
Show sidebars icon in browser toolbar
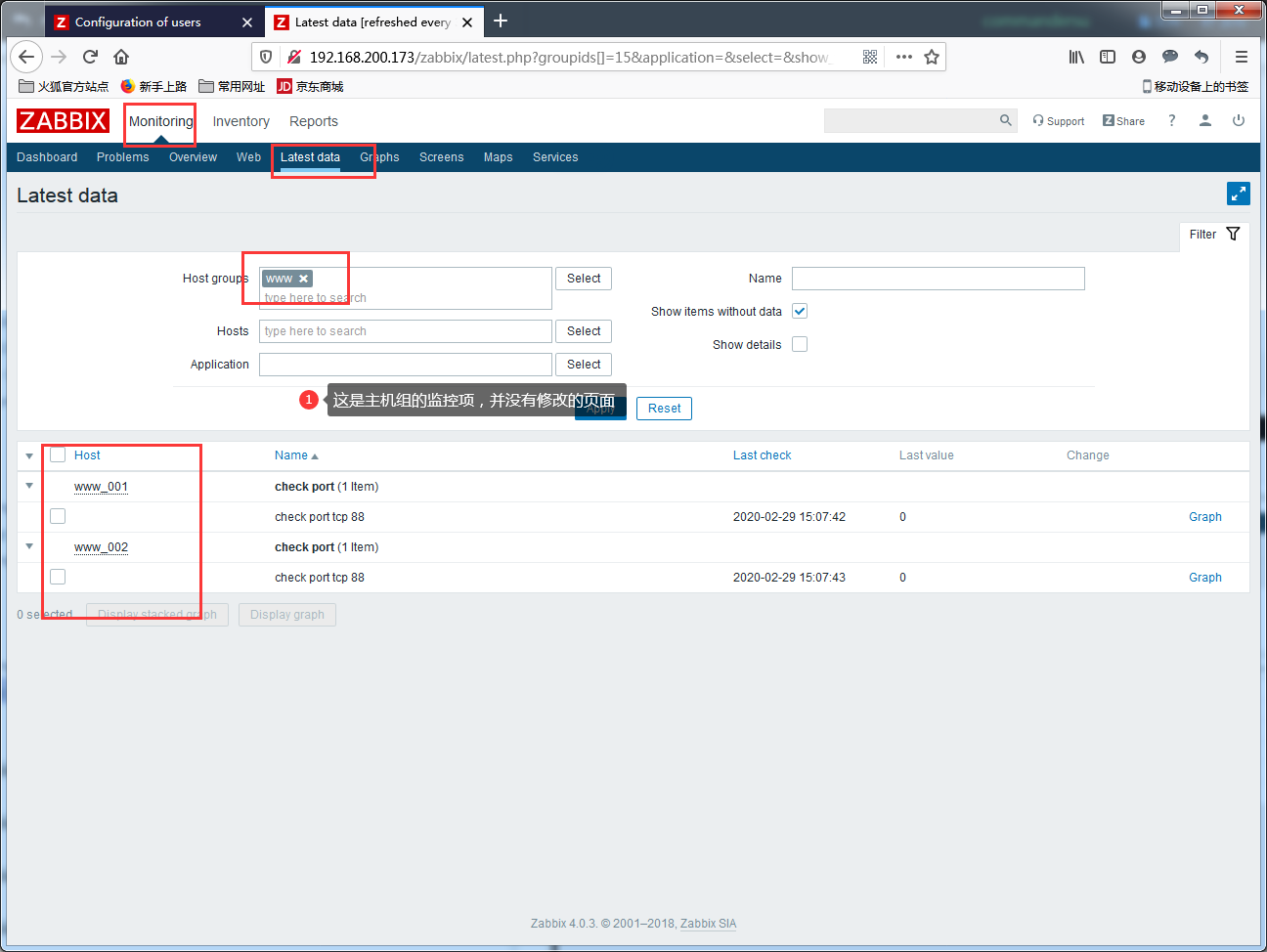[x=1108, y=57]
